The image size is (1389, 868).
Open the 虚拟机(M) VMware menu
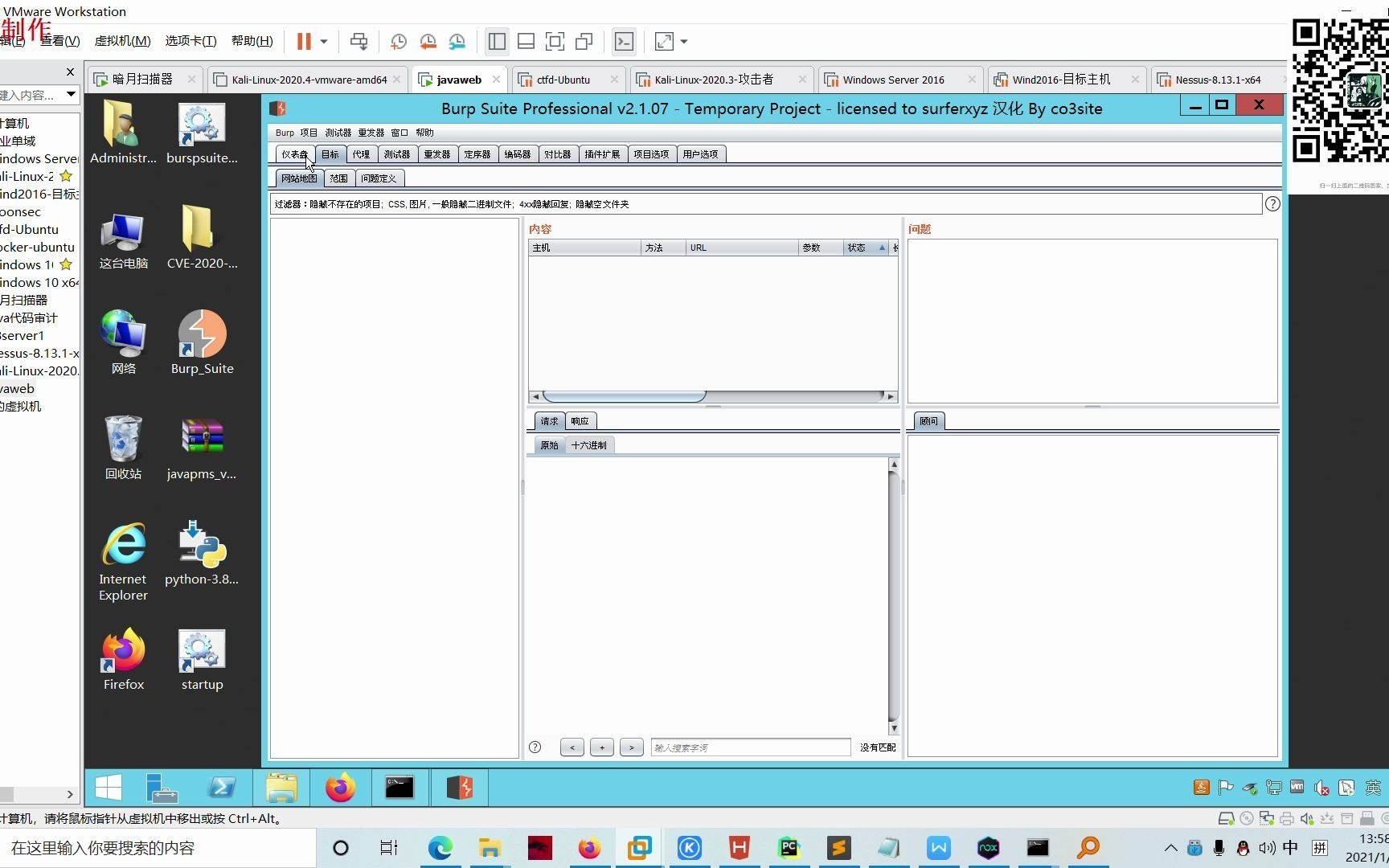point(122,41)
